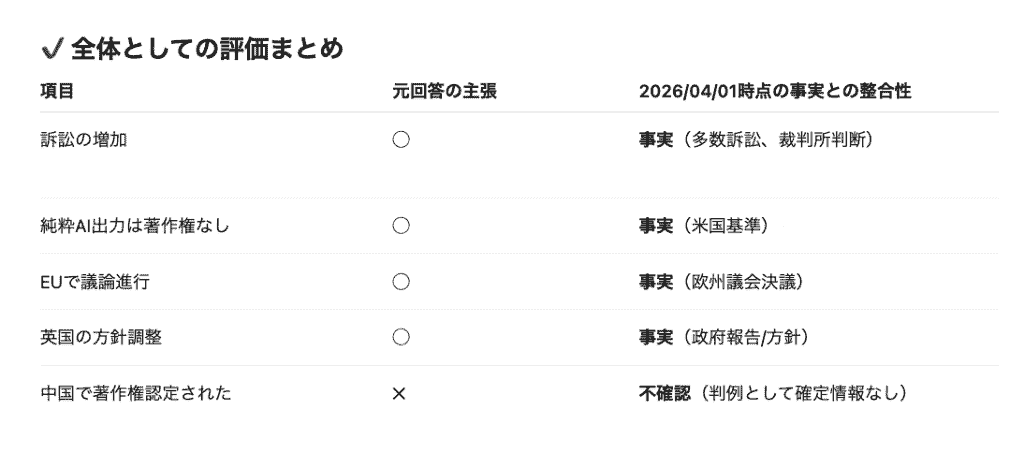1024x458 pixels.
Task: Select the 中国で著作権認定された row label
Action: 135,394
